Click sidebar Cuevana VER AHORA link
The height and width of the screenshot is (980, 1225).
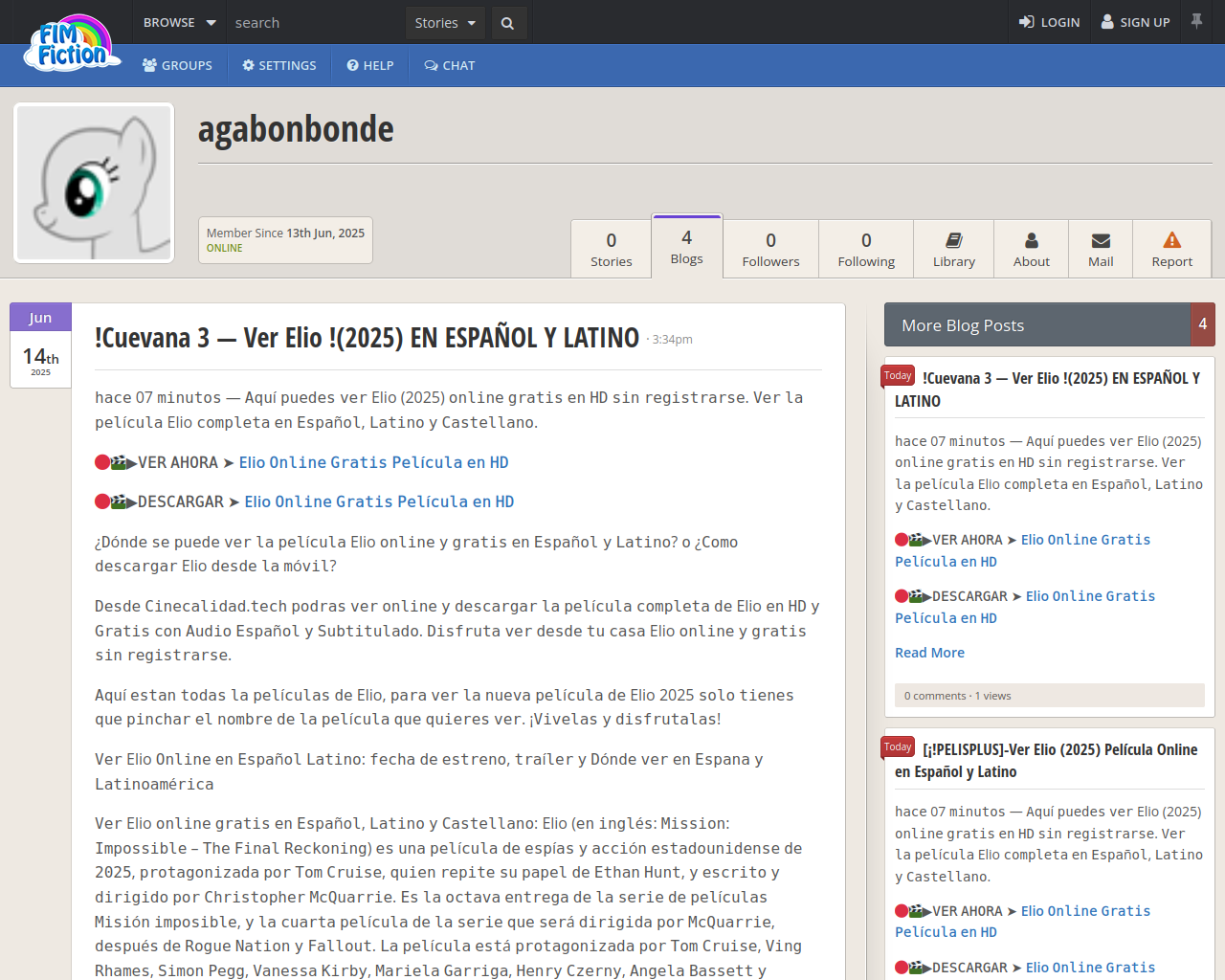(x=1022, y=550)
